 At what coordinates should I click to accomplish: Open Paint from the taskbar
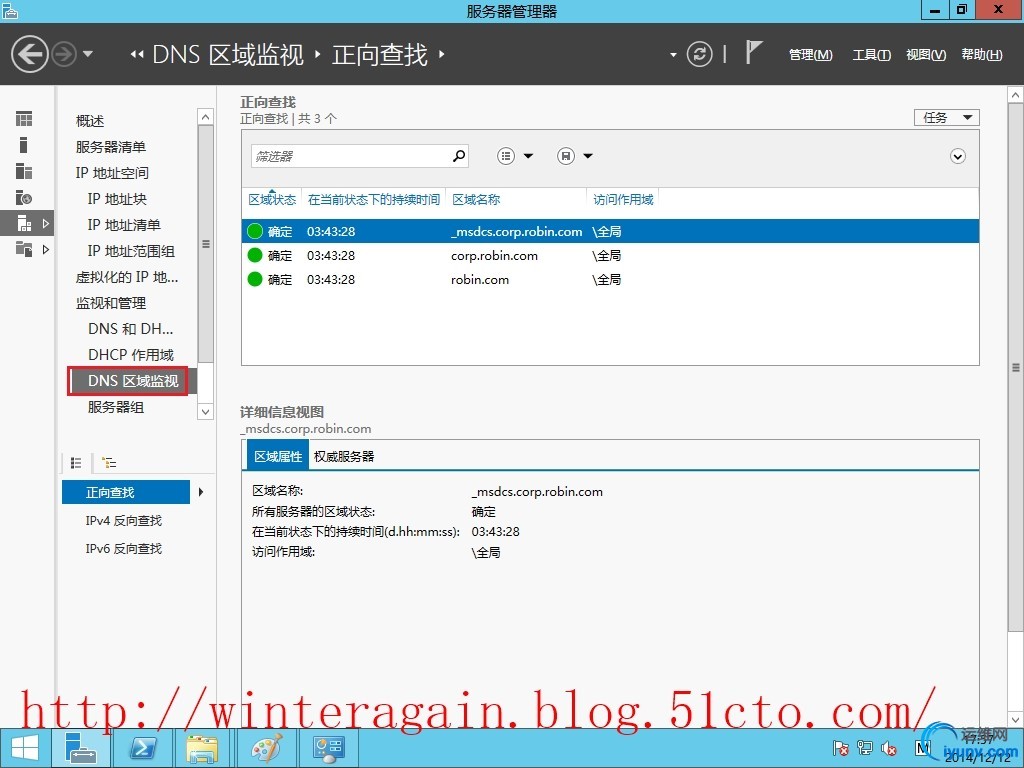pyautogui.click(x=266, y=748)
